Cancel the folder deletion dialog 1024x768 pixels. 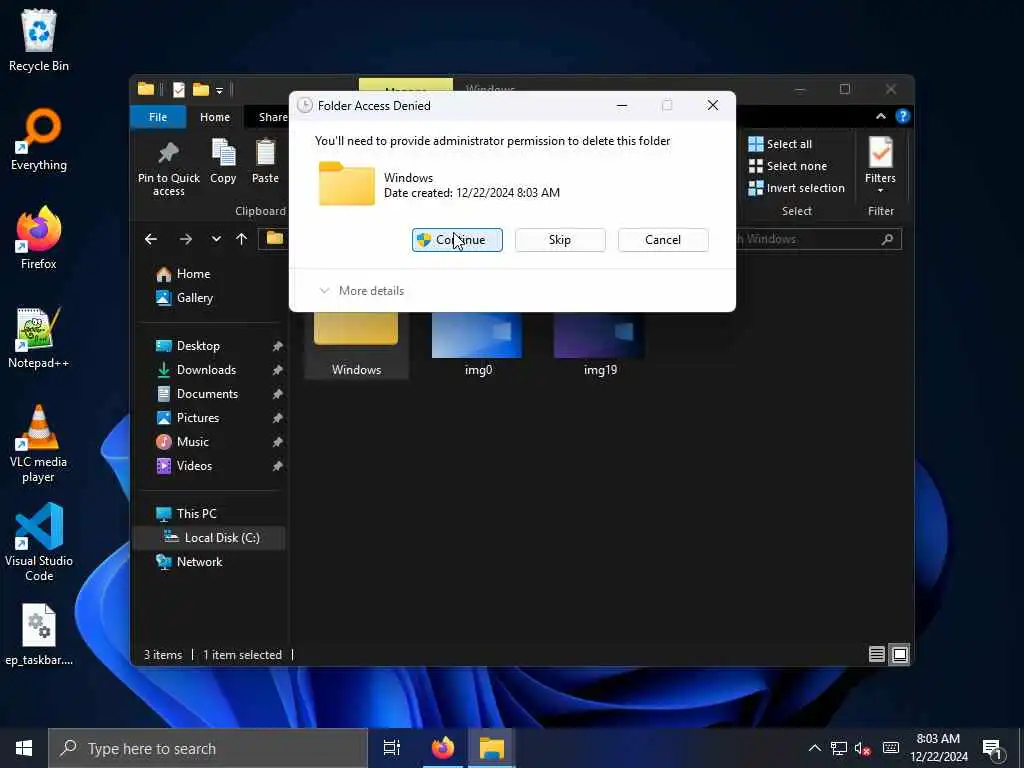click(x=663, y=240)
